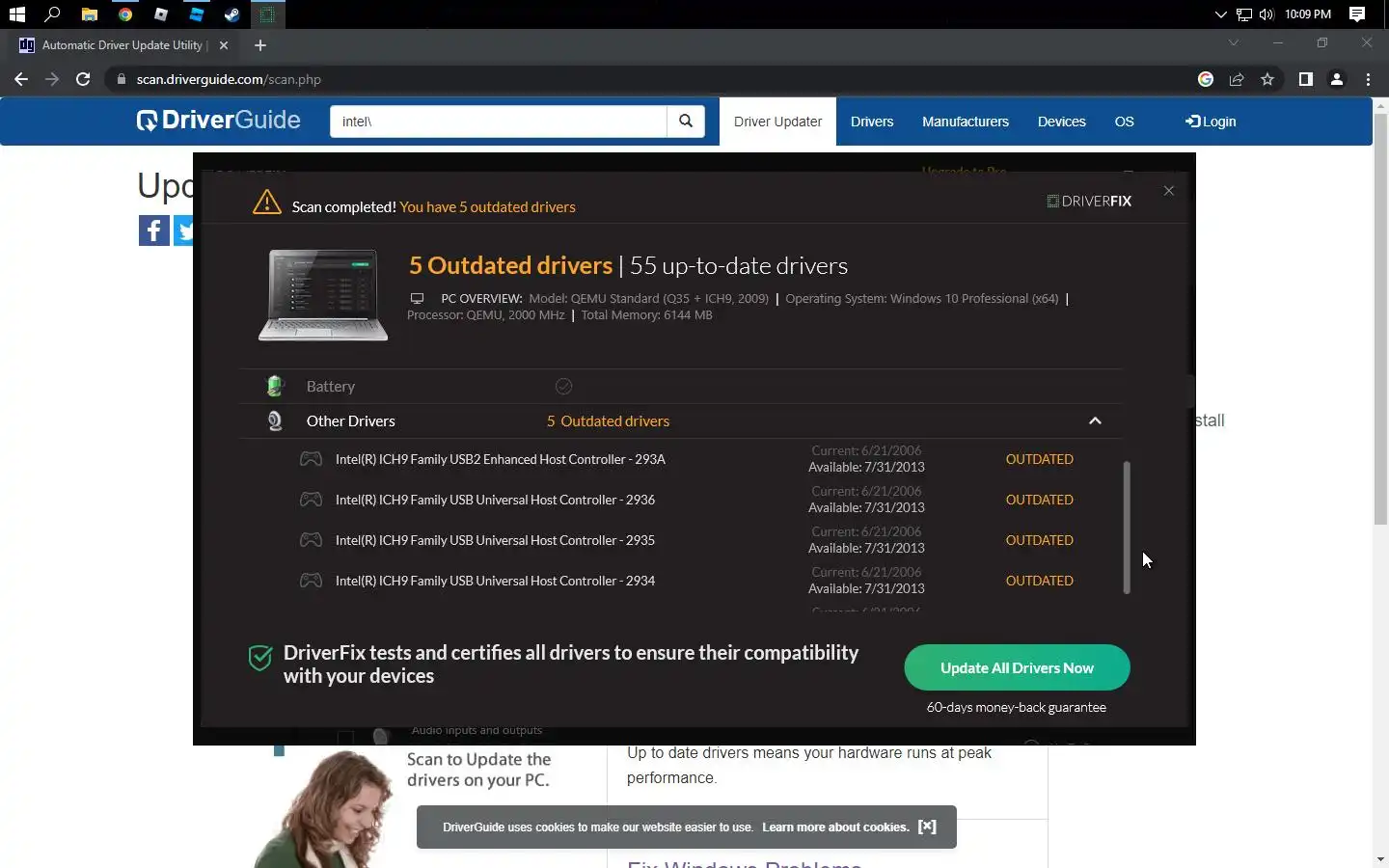Open the Drivers menu item
The height and width of the screenshot is (868, 1389).
coord(872,122)
